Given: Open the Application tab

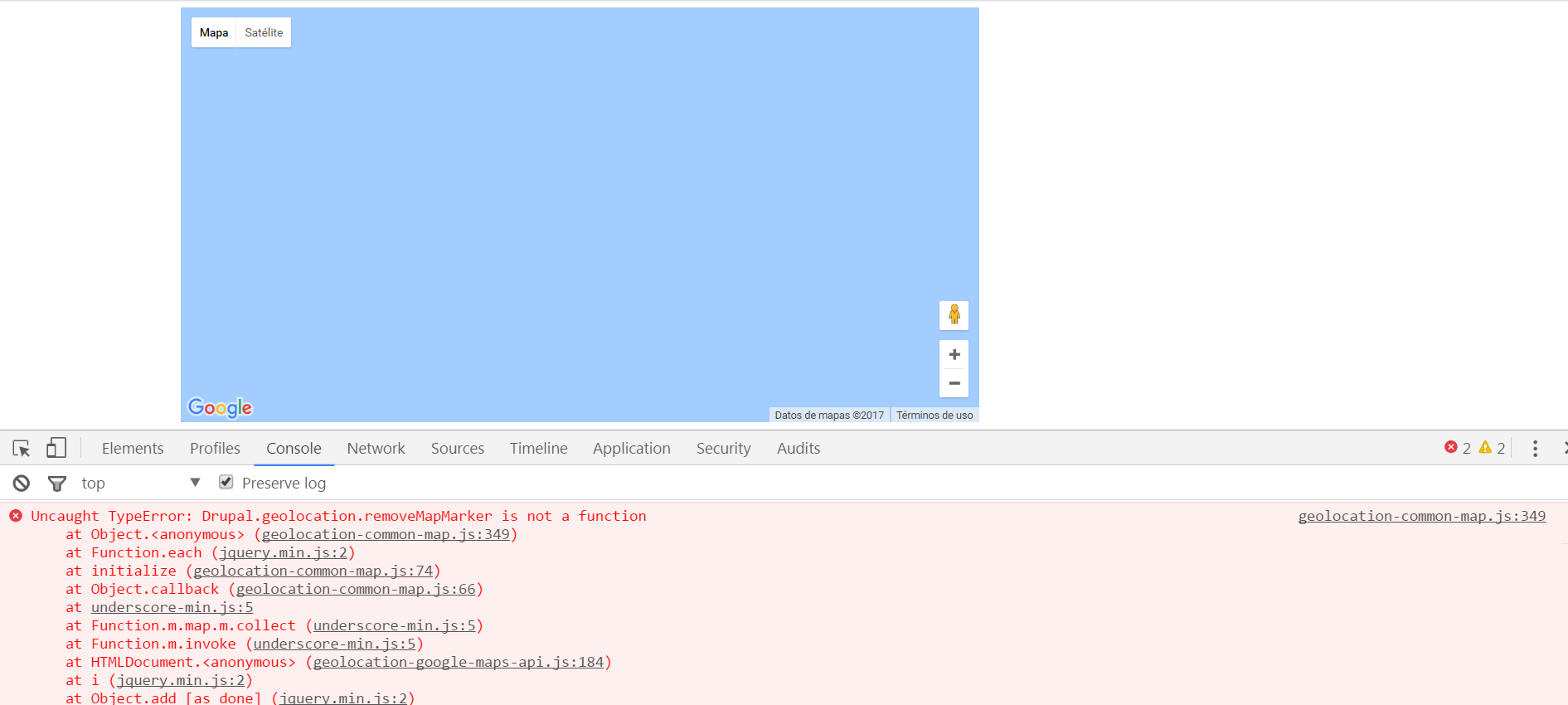Looking at the screenshot, I should pos(631,448).
